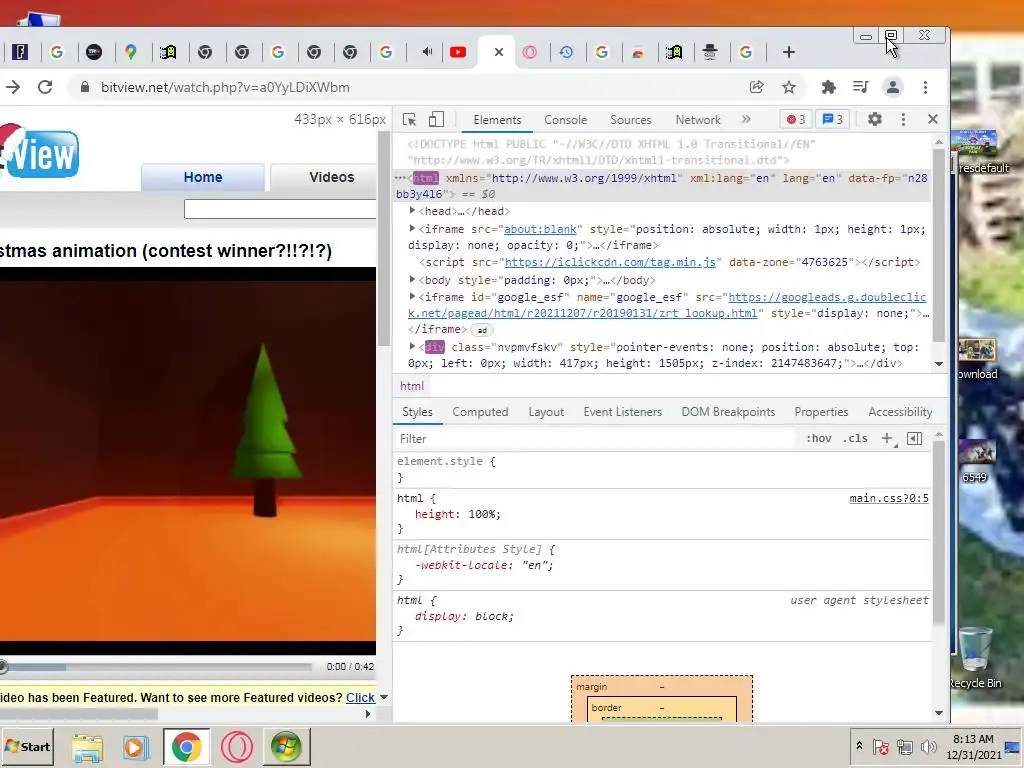
Task: Open the Extensions puzzle icon
Action: [x=828, y=87]
